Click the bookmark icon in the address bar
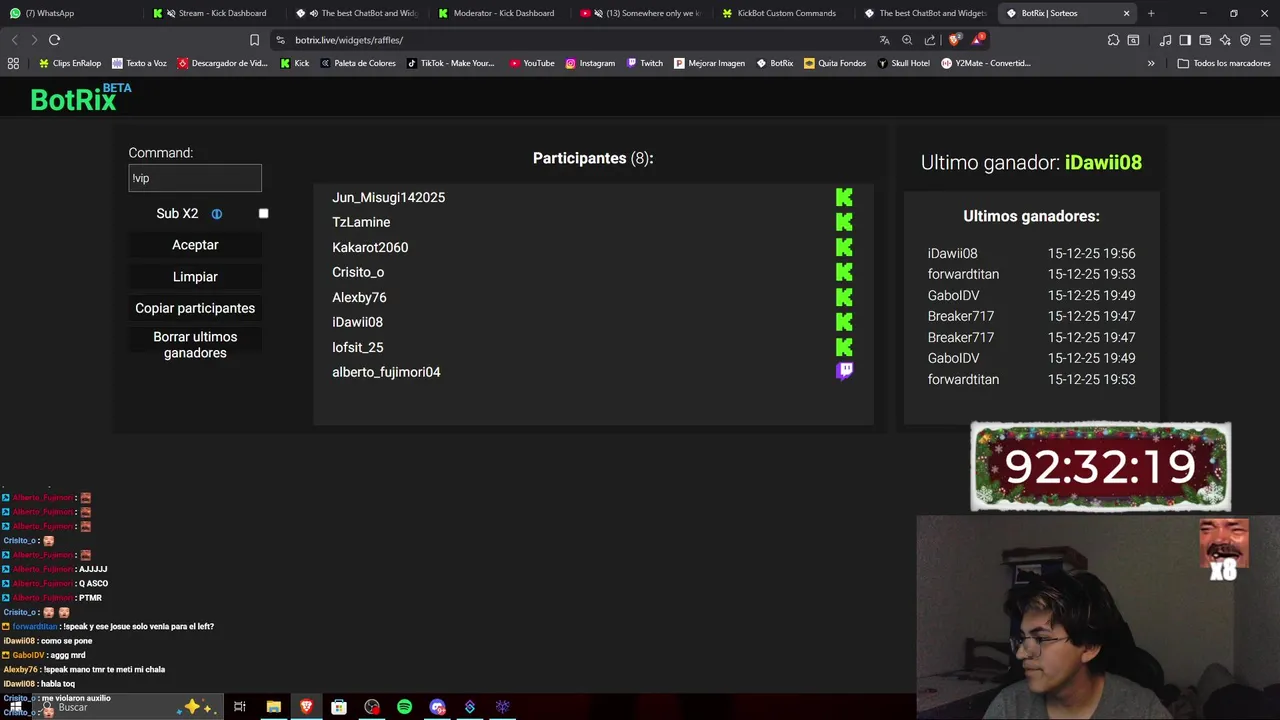Image resolution: width=1280 pixels, height=720 pixels. click(254, 40)
